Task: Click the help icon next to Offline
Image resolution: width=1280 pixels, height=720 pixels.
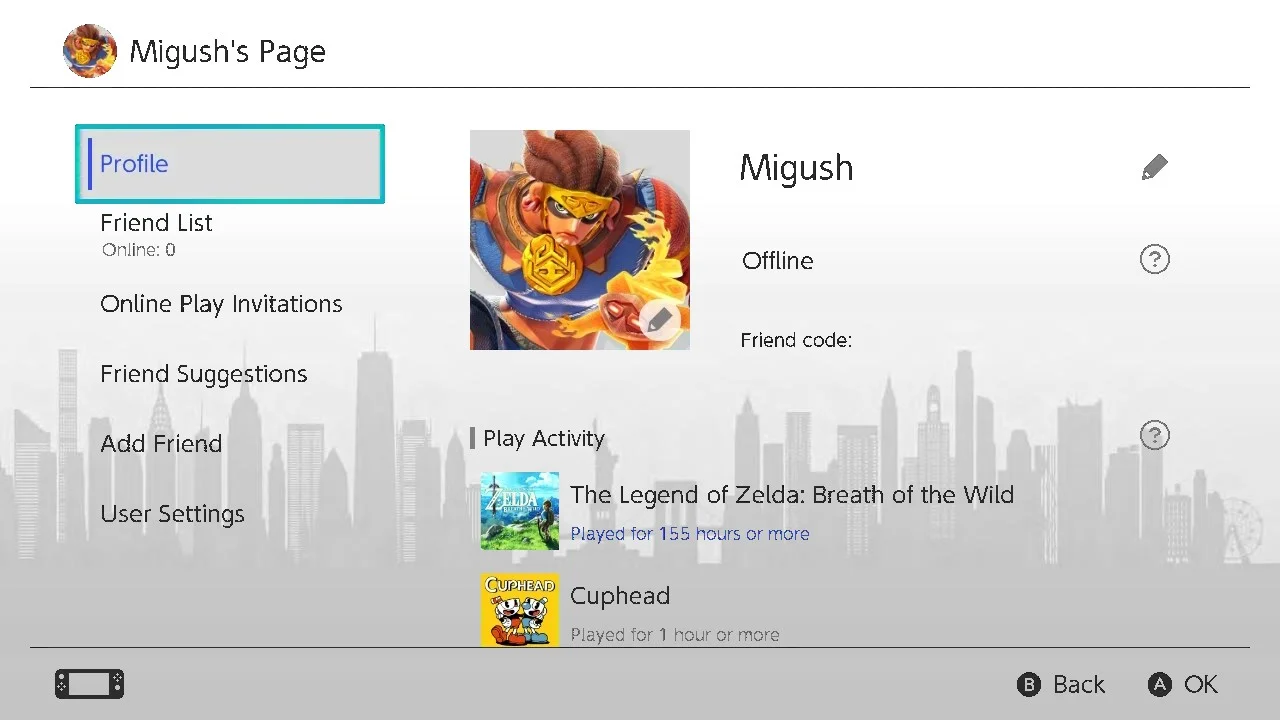Action: click(1154, 260)
